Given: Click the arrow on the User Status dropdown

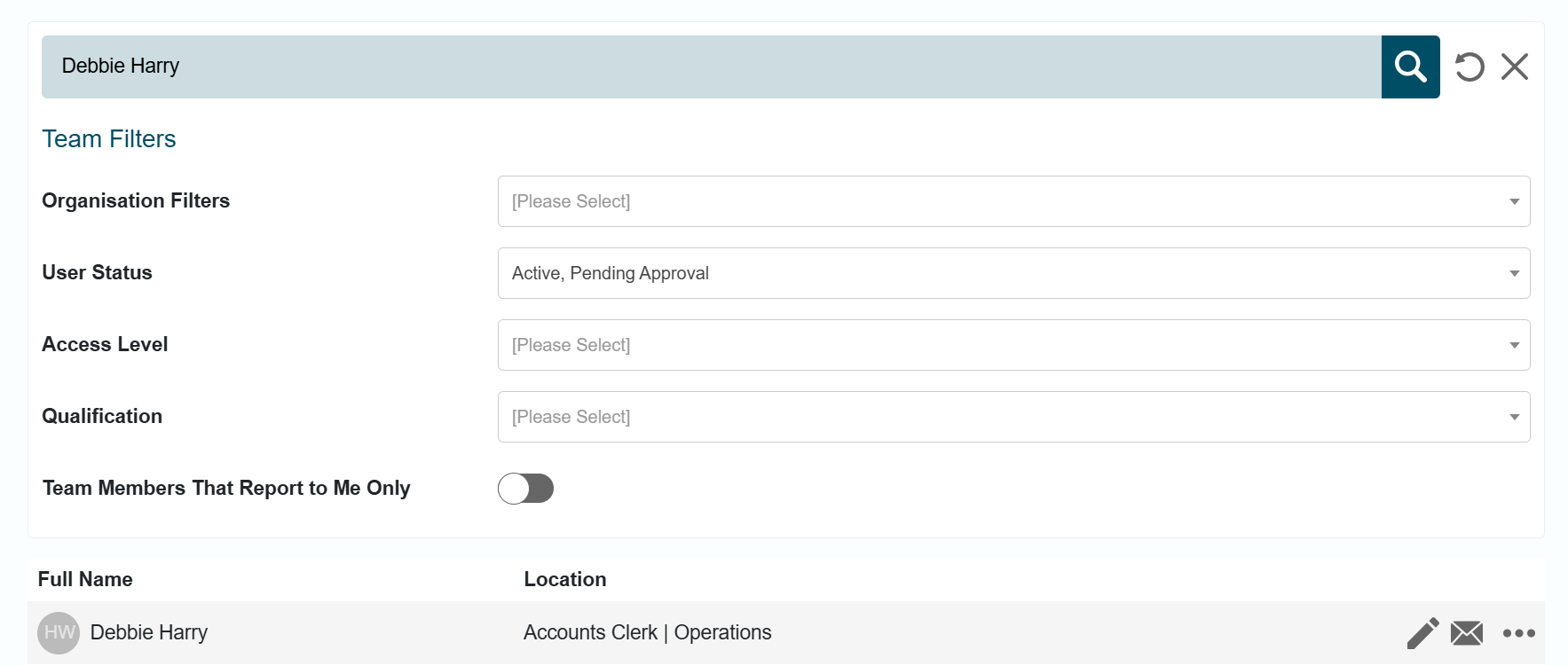Looking at the screenshot, I should (1515, 273).
